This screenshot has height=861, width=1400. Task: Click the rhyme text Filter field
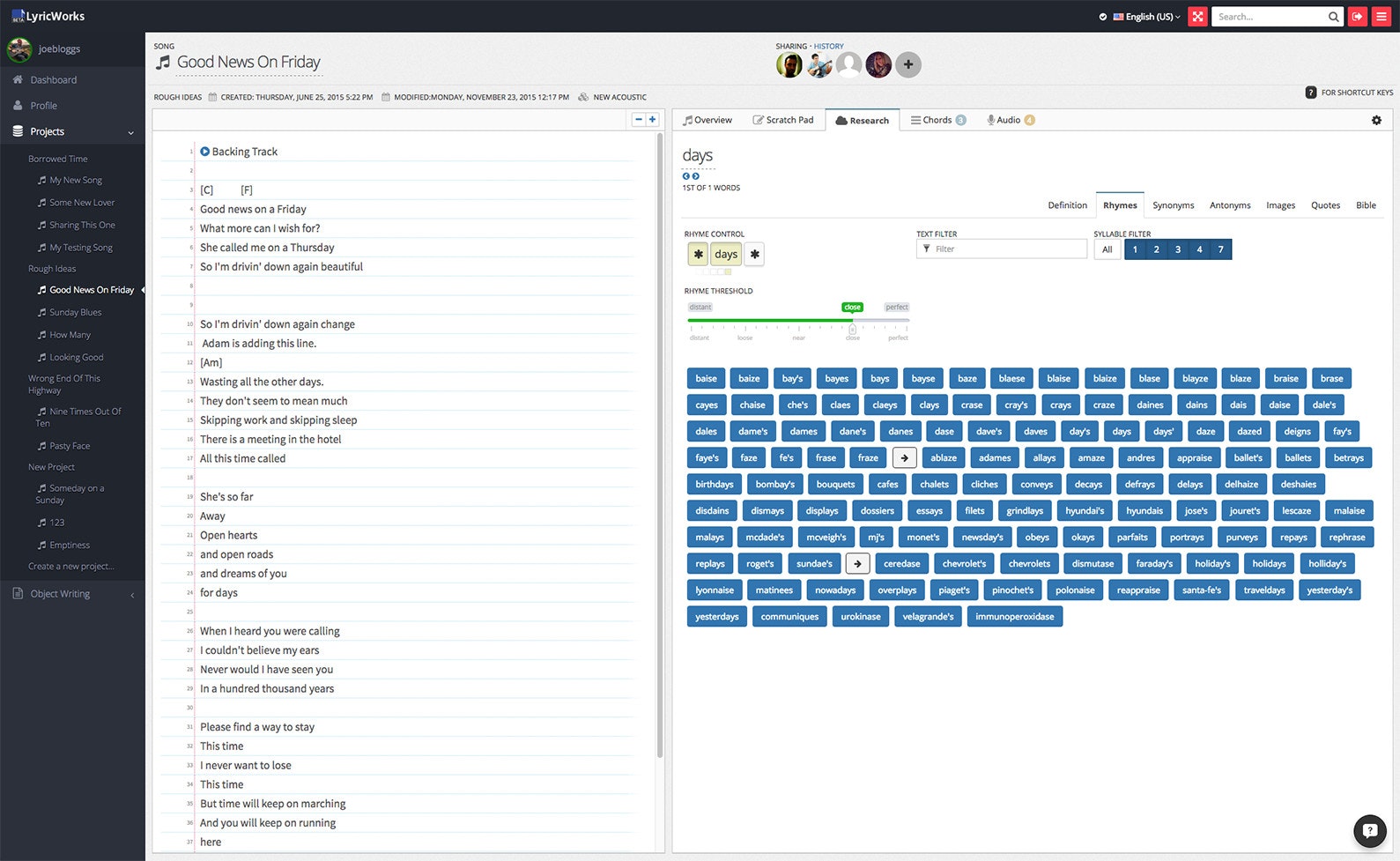coord(1002,249)
